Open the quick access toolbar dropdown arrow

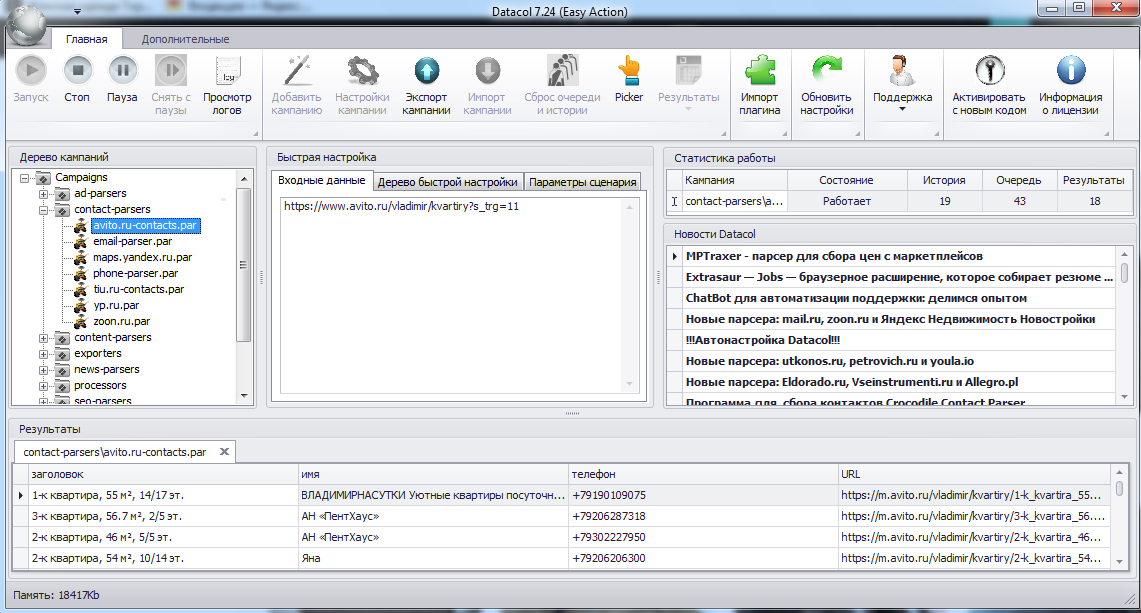76,12
